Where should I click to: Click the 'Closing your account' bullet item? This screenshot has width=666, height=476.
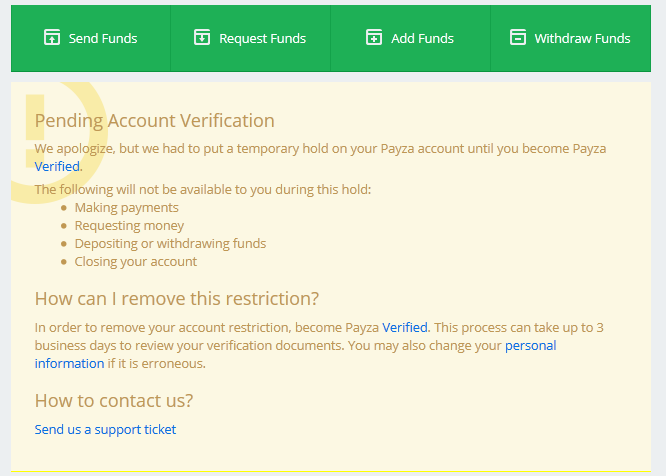135,261
